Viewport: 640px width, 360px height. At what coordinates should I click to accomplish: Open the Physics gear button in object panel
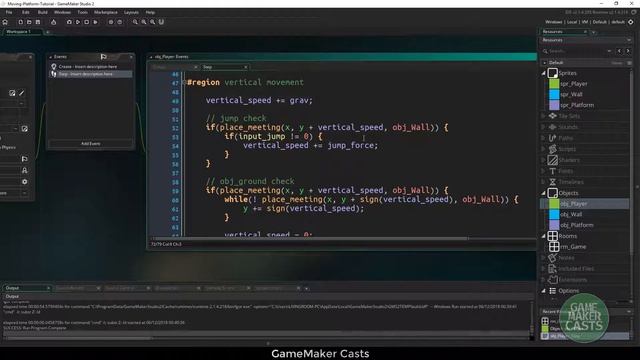click(24, 182)
